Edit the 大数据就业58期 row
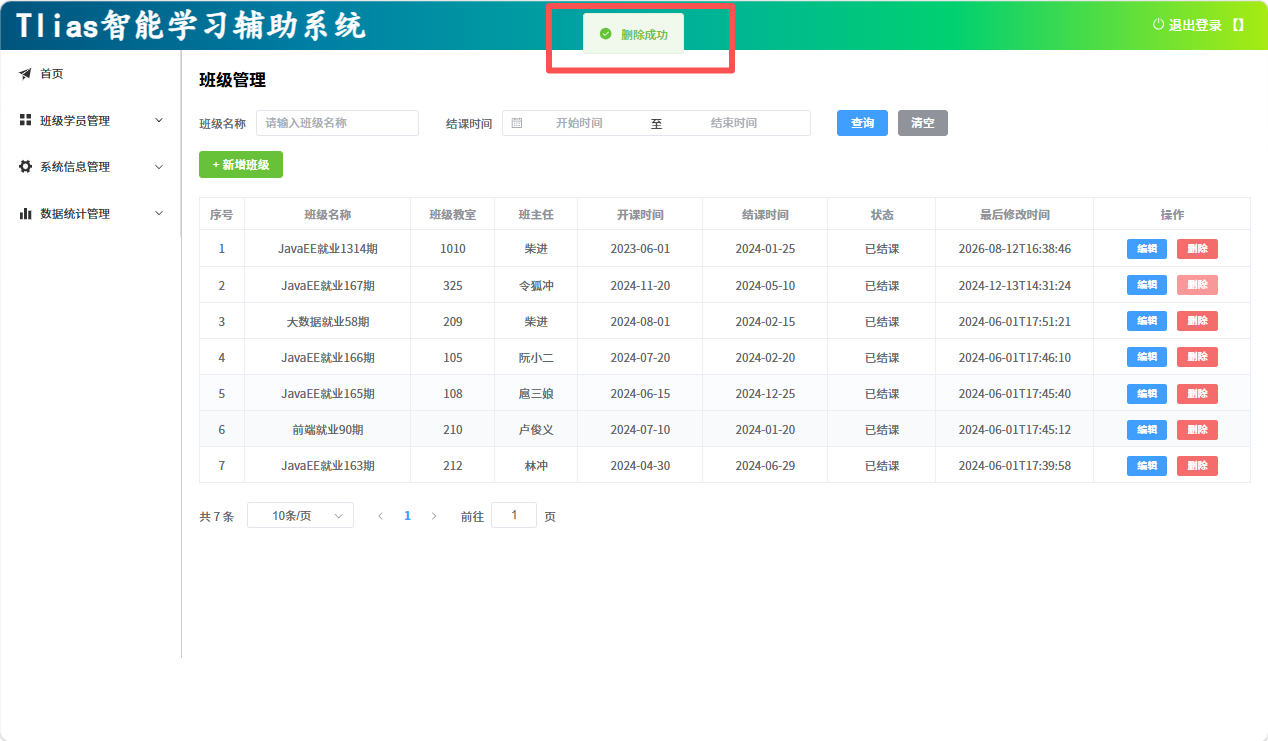The height and width of the screenshot is (741, 1268). click(x=1147, y=321)
